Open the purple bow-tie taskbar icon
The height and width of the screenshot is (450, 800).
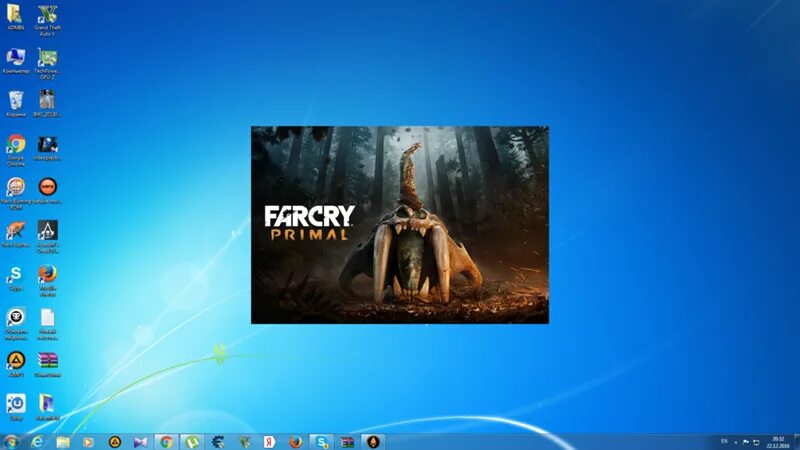coord(140,442)
